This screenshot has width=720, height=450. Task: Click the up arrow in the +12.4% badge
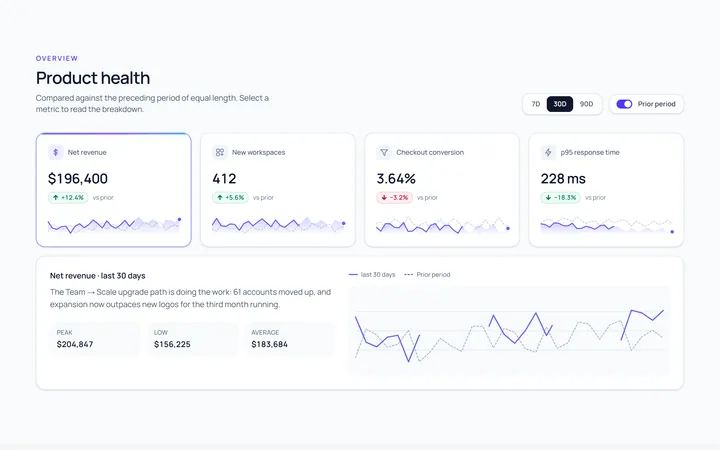click(56, 198)
